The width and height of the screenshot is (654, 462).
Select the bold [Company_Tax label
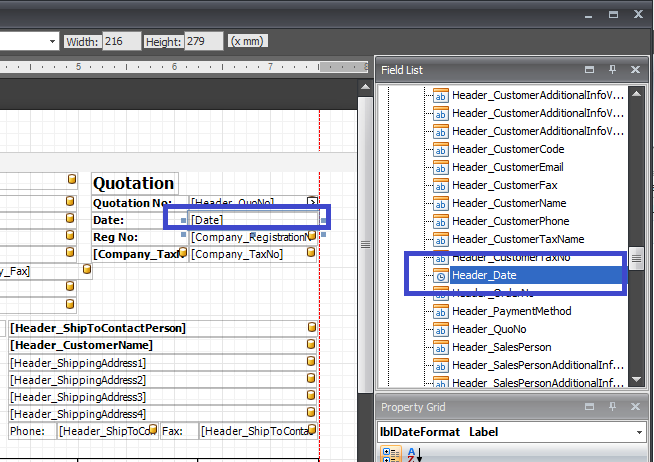click(140, 254)
